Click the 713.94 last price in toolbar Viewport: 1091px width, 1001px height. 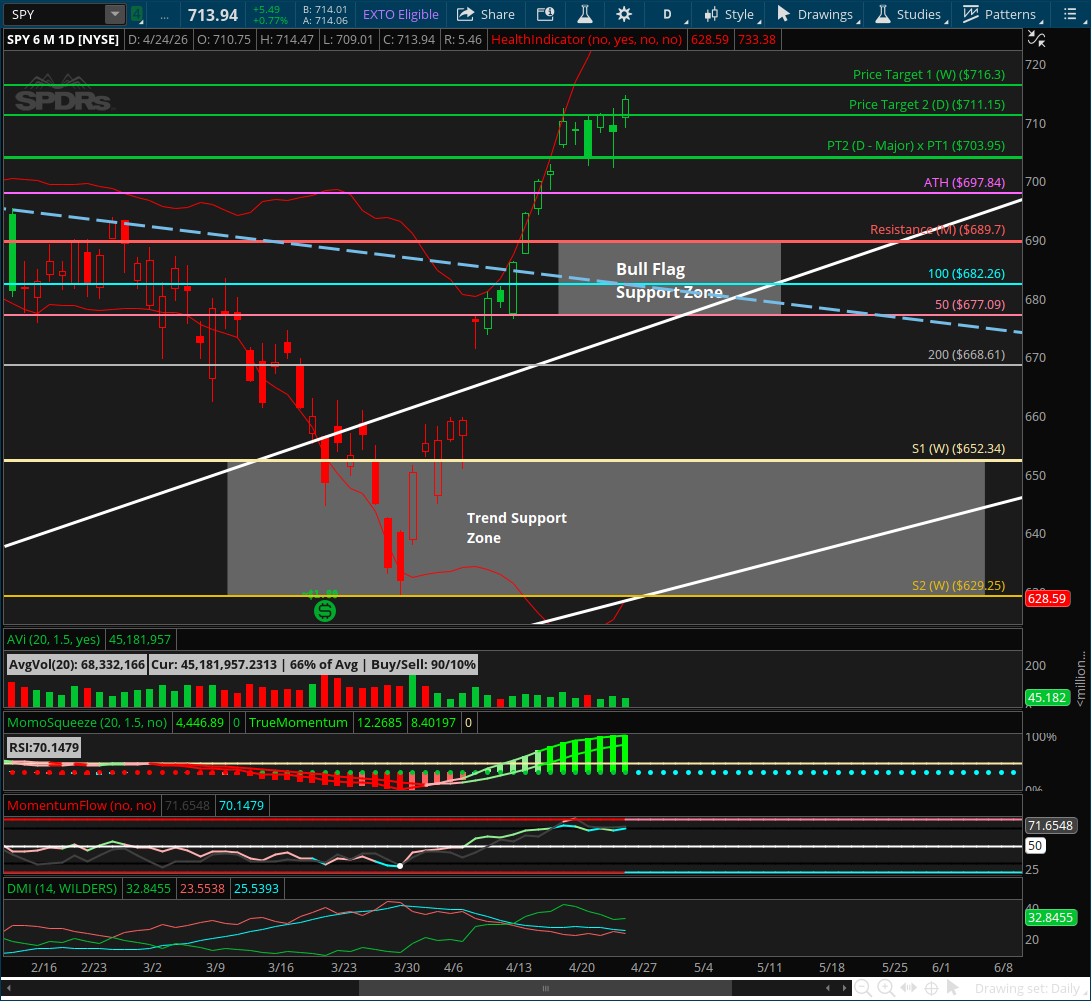tap(213, 15)
